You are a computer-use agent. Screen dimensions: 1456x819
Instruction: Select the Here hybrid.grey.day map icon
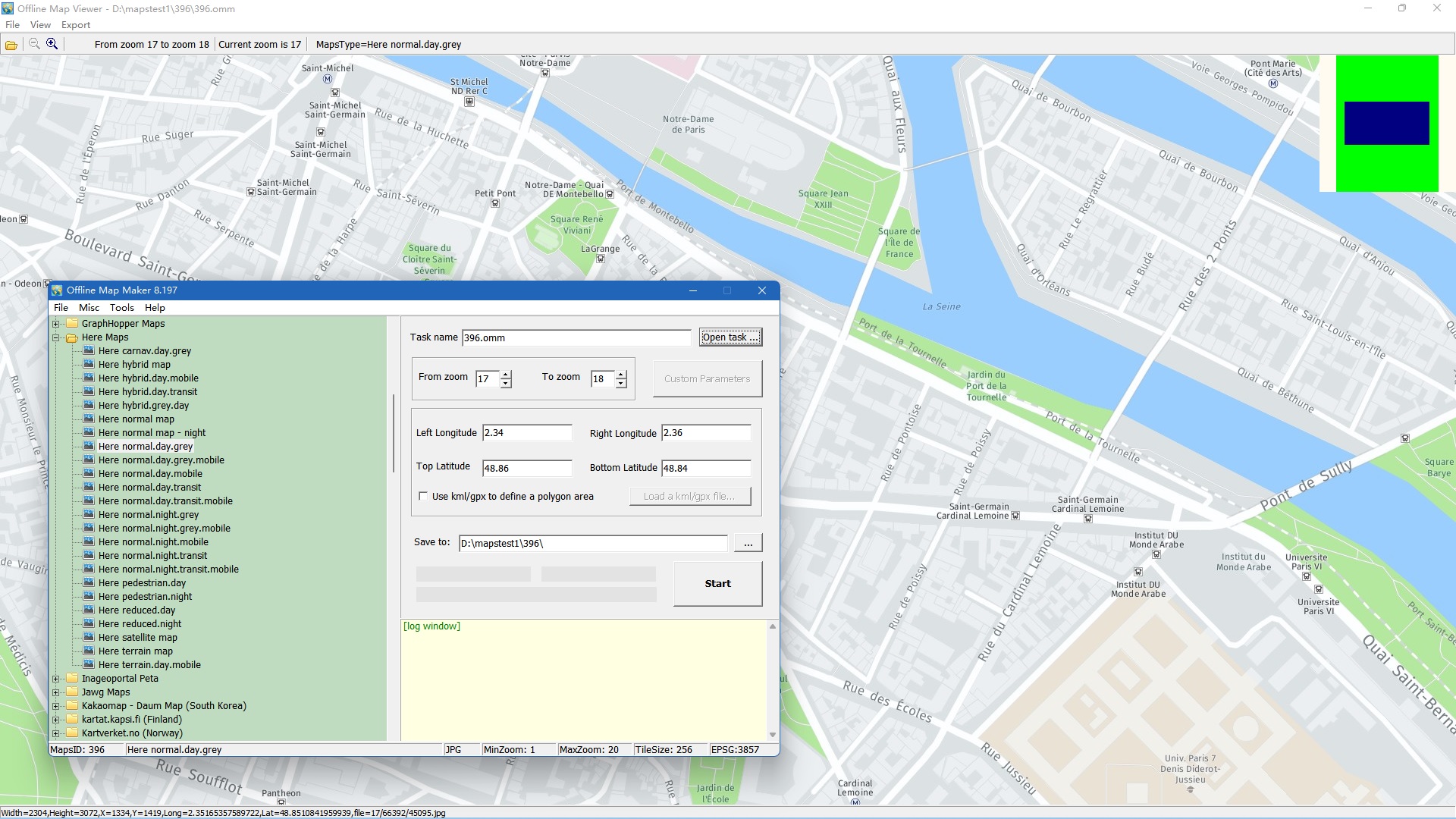coord(89,405)
